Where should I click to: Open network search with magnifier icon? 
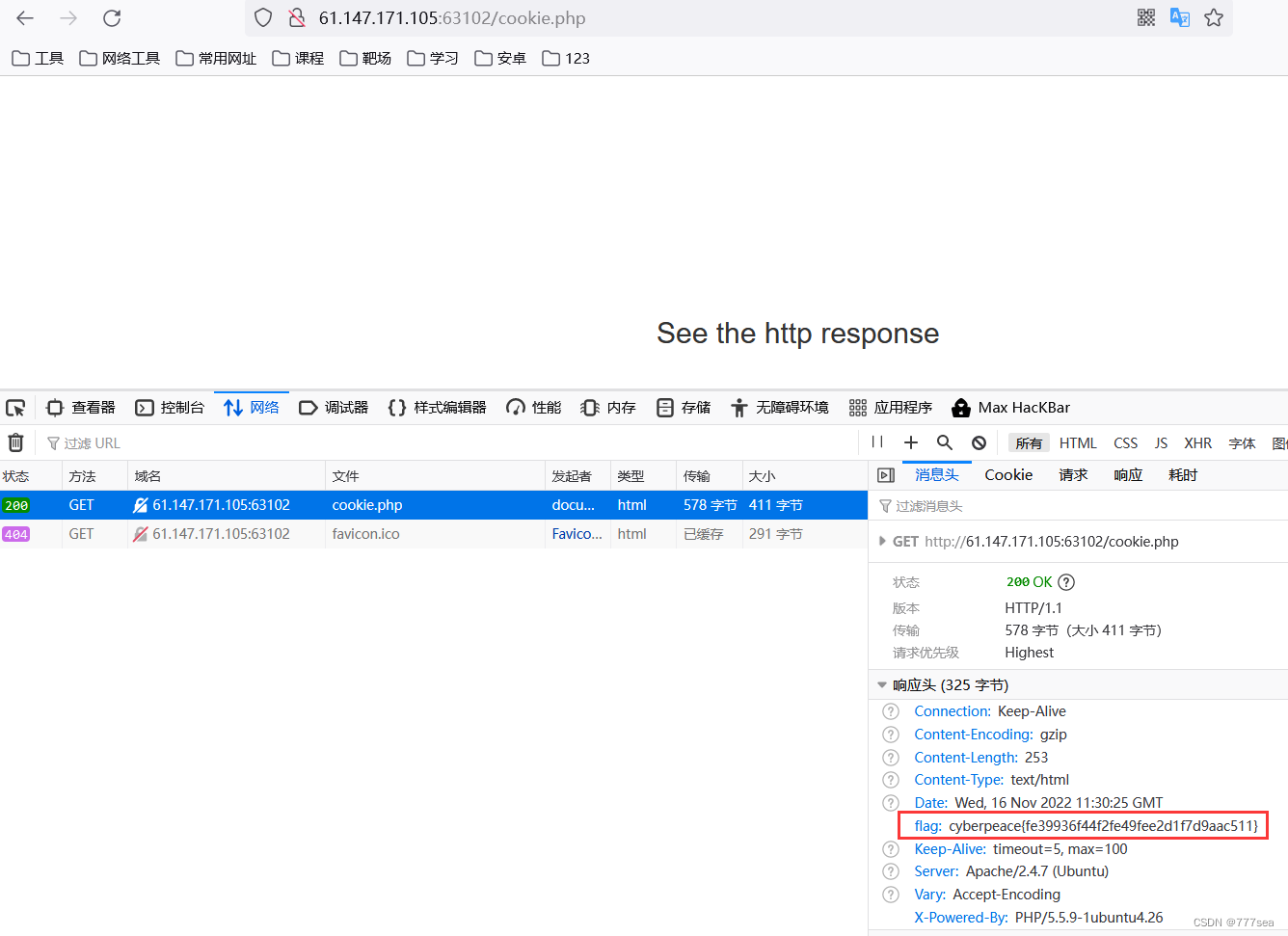[x=945, y=442]
